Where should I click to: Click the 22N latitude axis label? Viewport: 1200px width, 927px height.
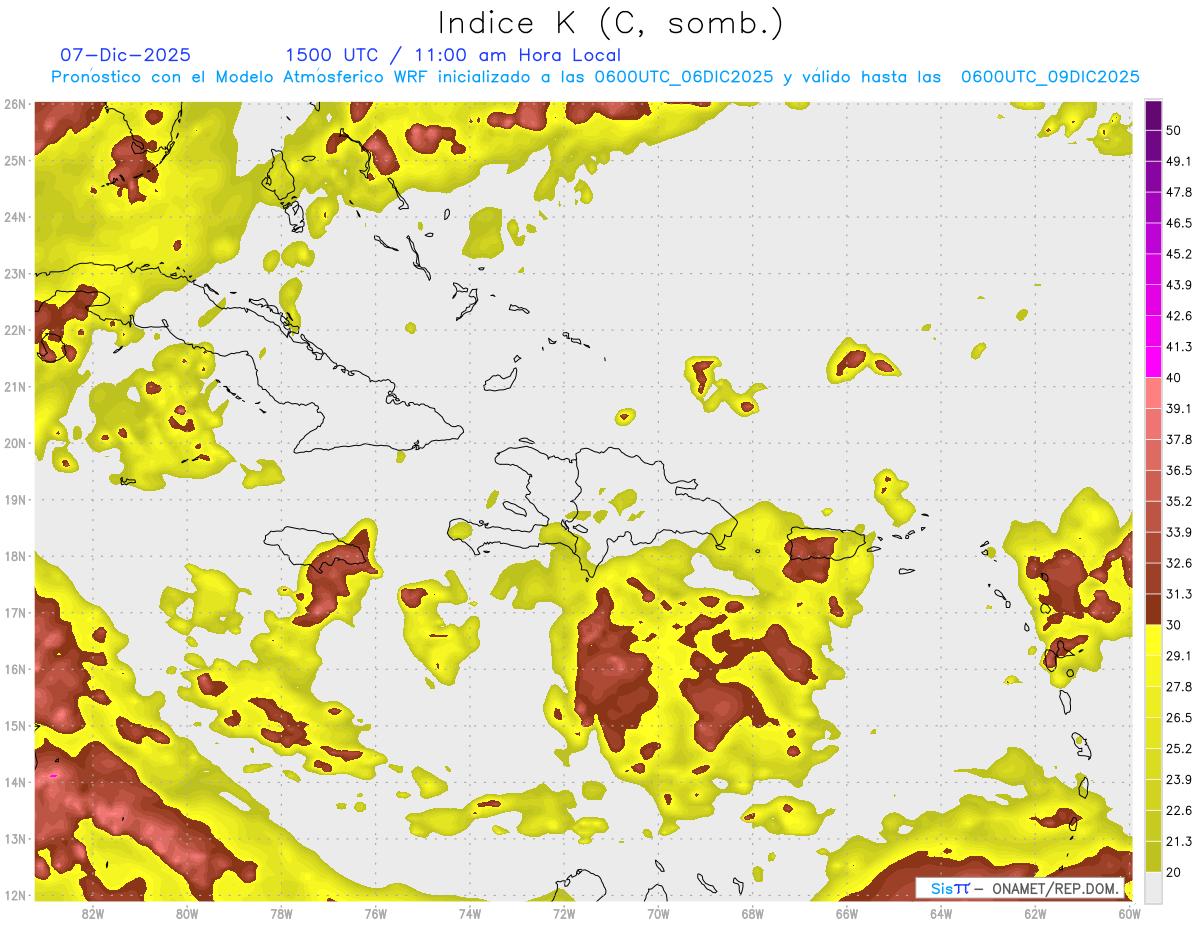pyautogui.click(x=14, y=330)
